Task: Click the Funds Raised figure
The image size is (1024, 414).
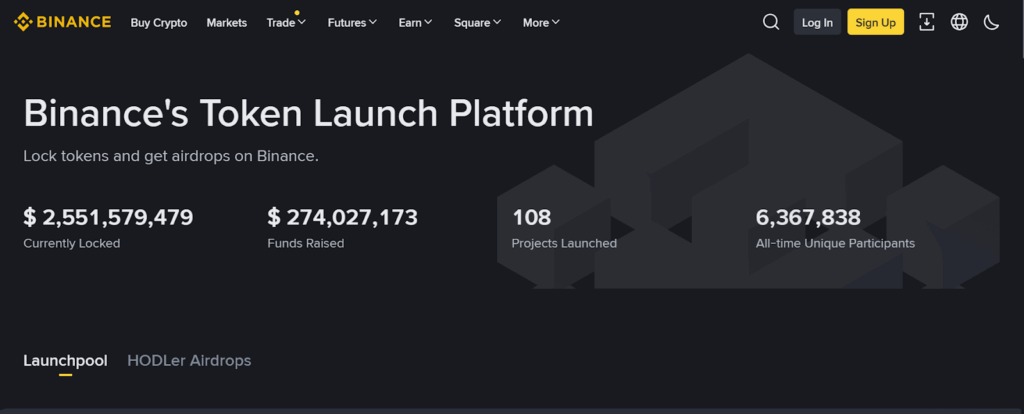Action: tap(342, 217)
